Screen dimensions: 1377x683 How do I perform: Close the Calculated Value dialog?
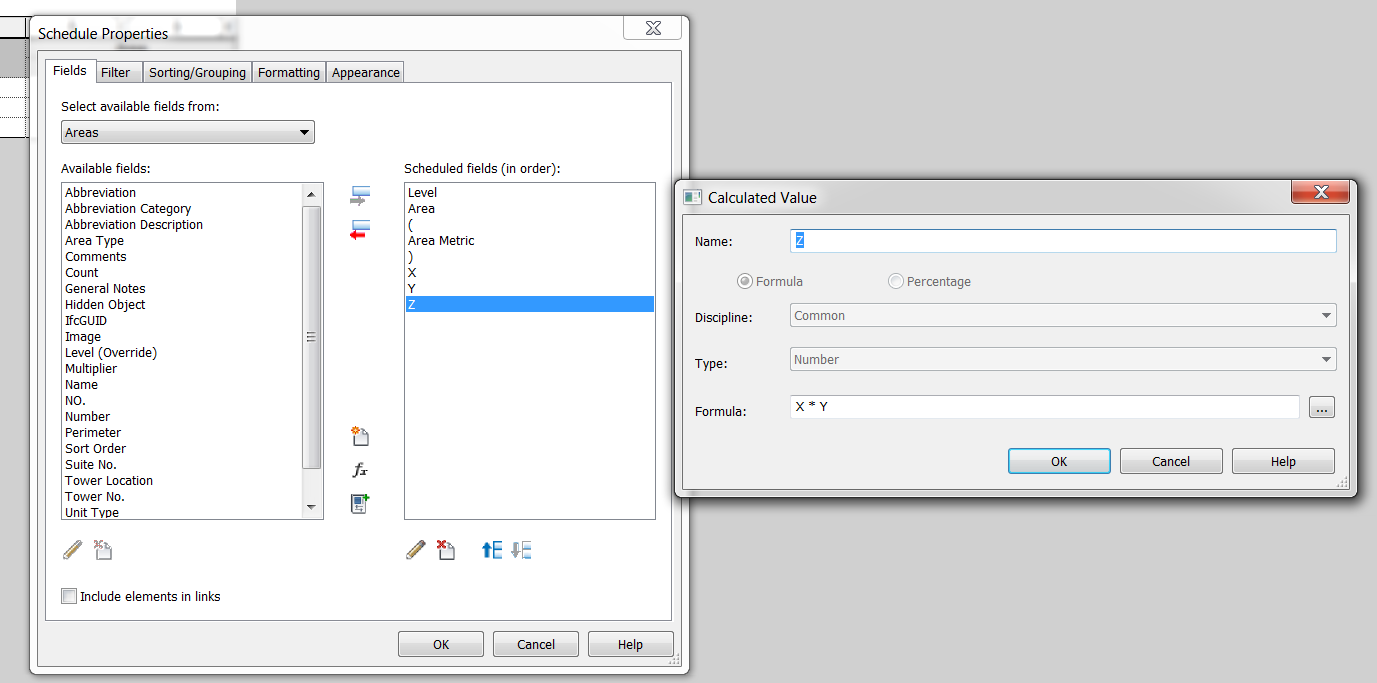click(x=1320, y=192)
